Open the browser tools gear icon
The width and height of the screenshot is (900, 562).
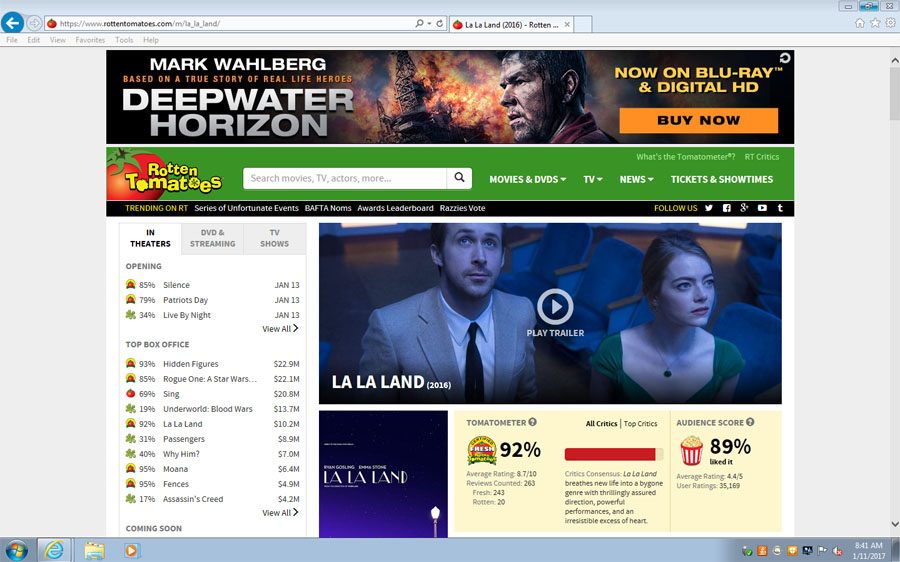(x=890, y=23)
